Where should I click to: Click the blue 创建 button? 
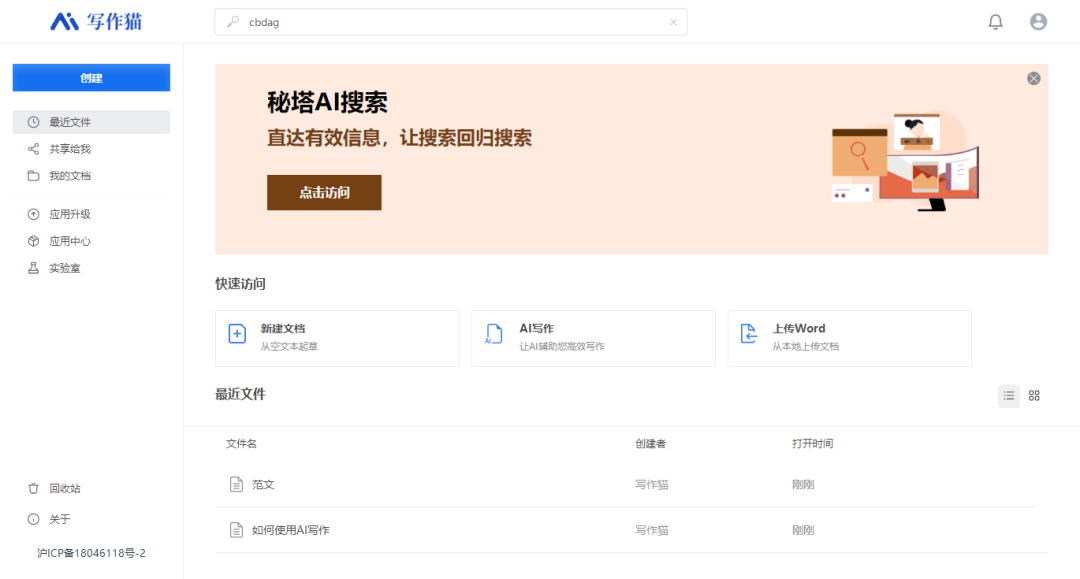pyautogui.click(x=91, y=78)
